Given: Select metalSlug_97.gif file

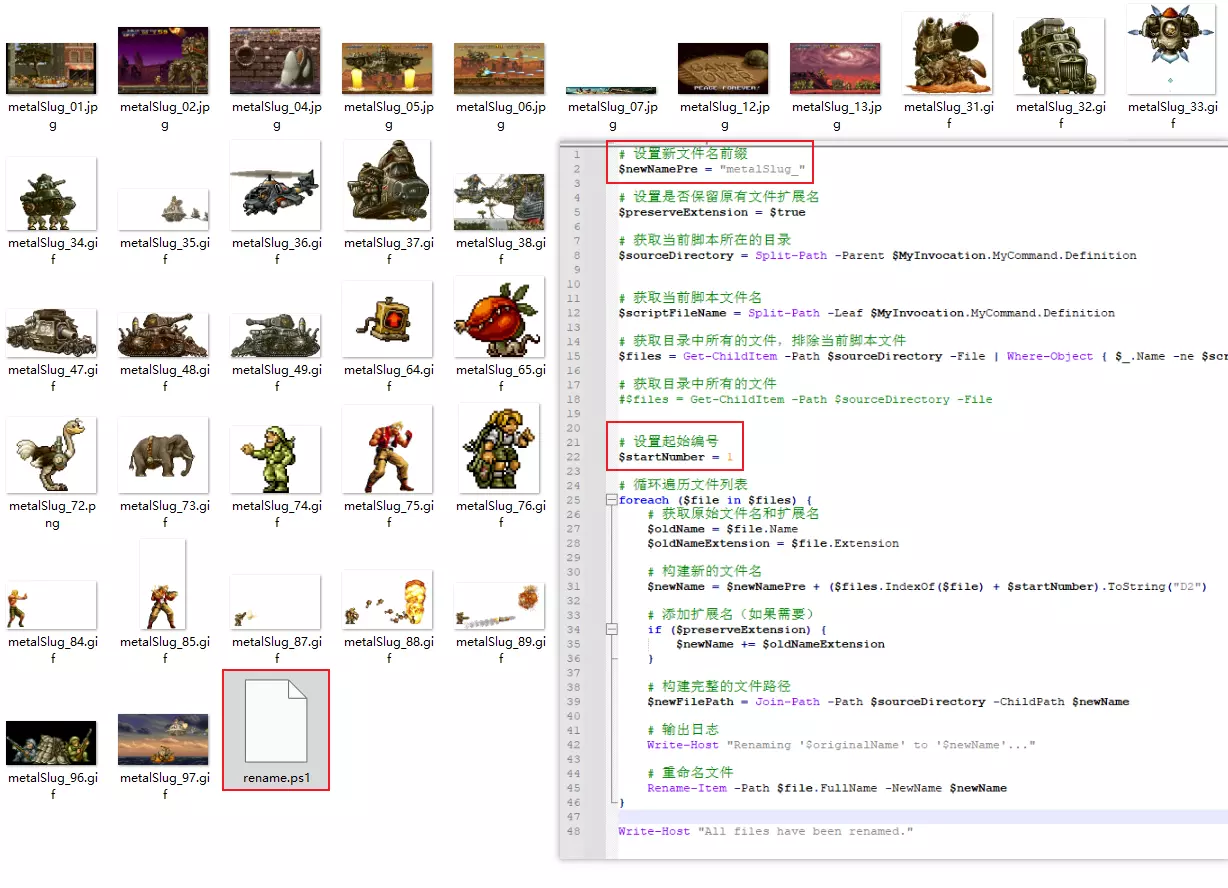Looking at the screenshot, I should [163, 739].
